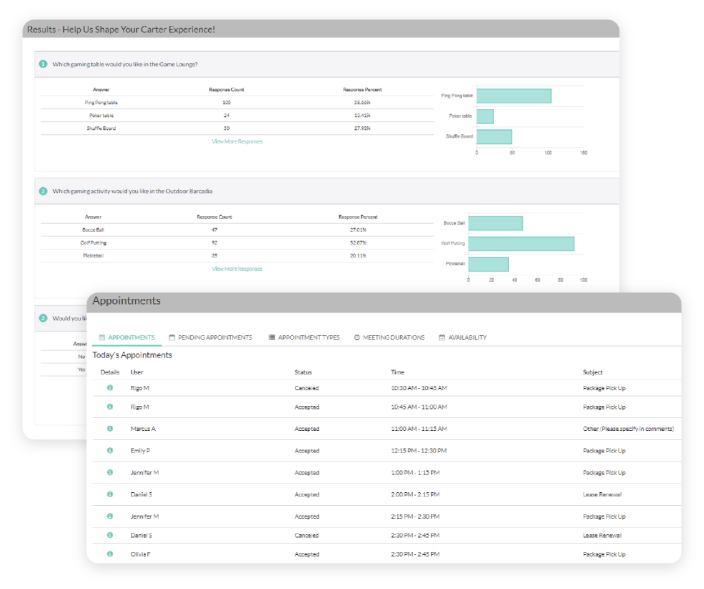Click 27.01% response percent value
The image size is (704, 589).
pos(358,230)
